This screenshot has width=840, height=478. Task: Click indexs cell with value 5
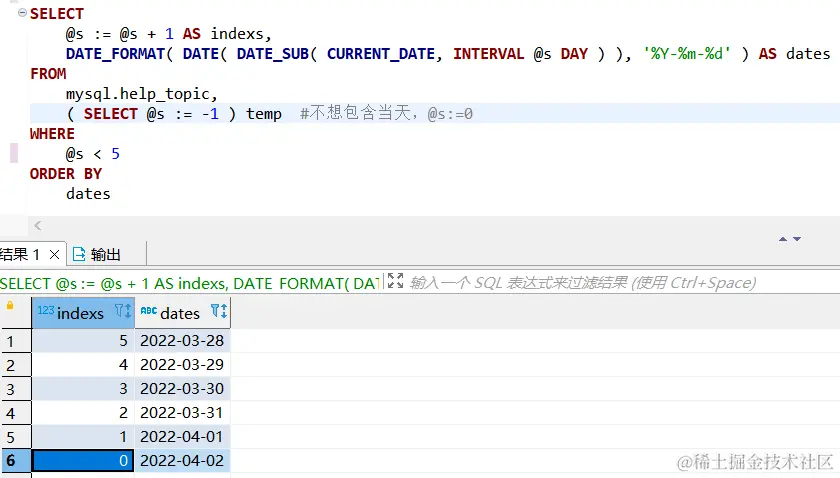83,341
